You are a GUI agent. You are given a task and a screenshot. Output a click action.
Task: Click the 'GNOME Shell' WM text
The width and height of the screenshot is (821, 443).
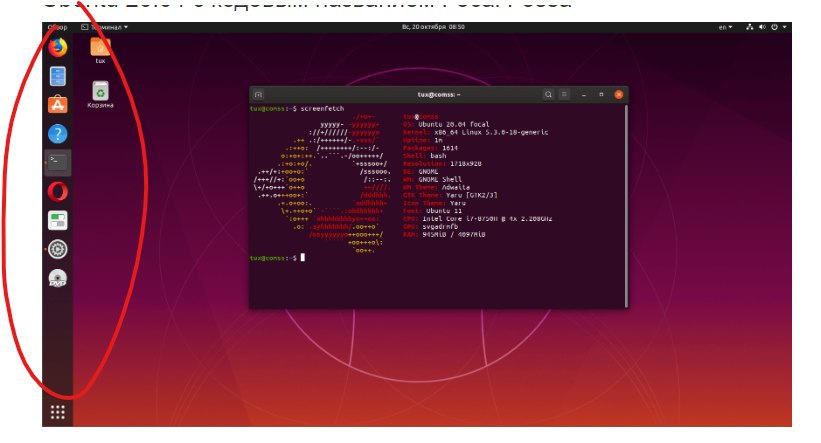click(x=440, y=180)
